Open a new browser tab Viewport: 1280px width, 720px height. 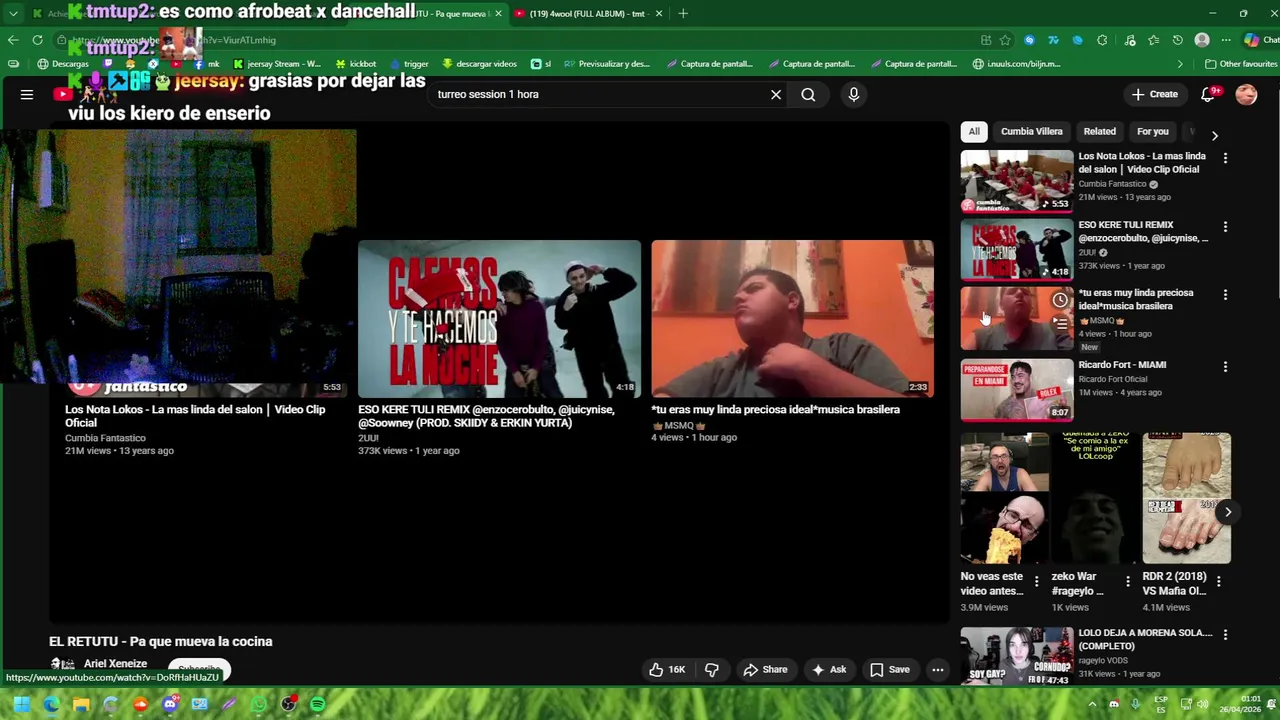tap(683, 13)
